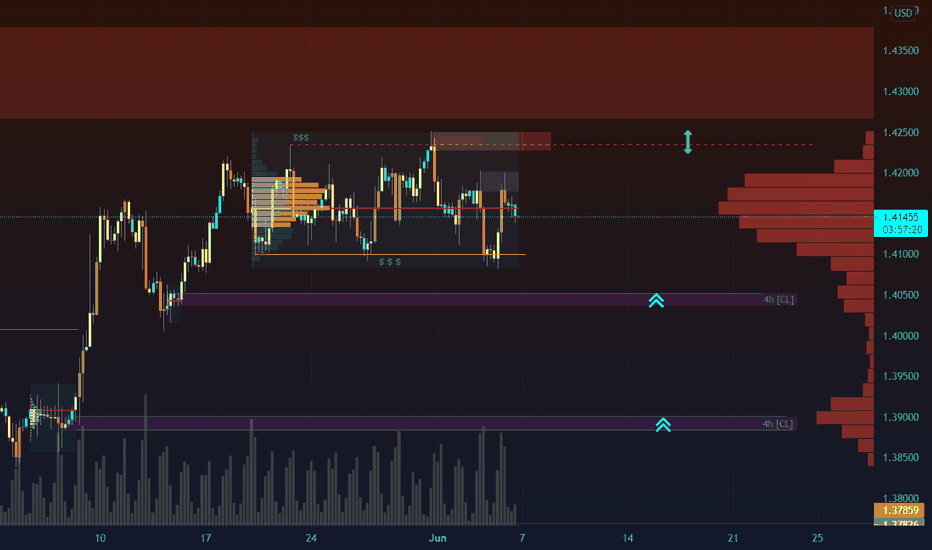Click the 1.43500 price axis label
The image size is (932, 550).
click(900, 51)
